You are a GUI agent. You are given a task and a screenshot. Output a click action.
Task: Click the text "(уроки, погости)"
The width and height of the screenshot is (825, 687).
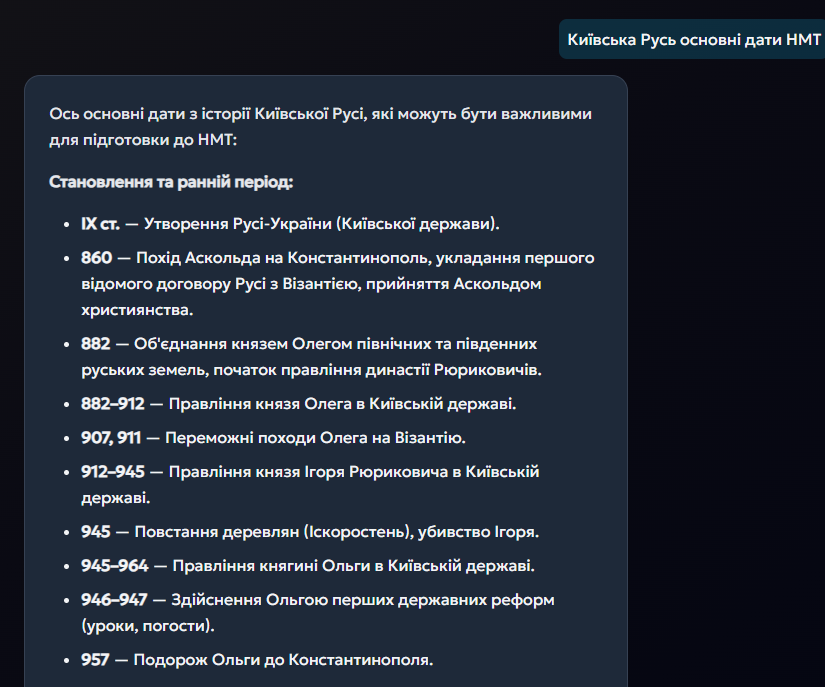coord(147,626)
